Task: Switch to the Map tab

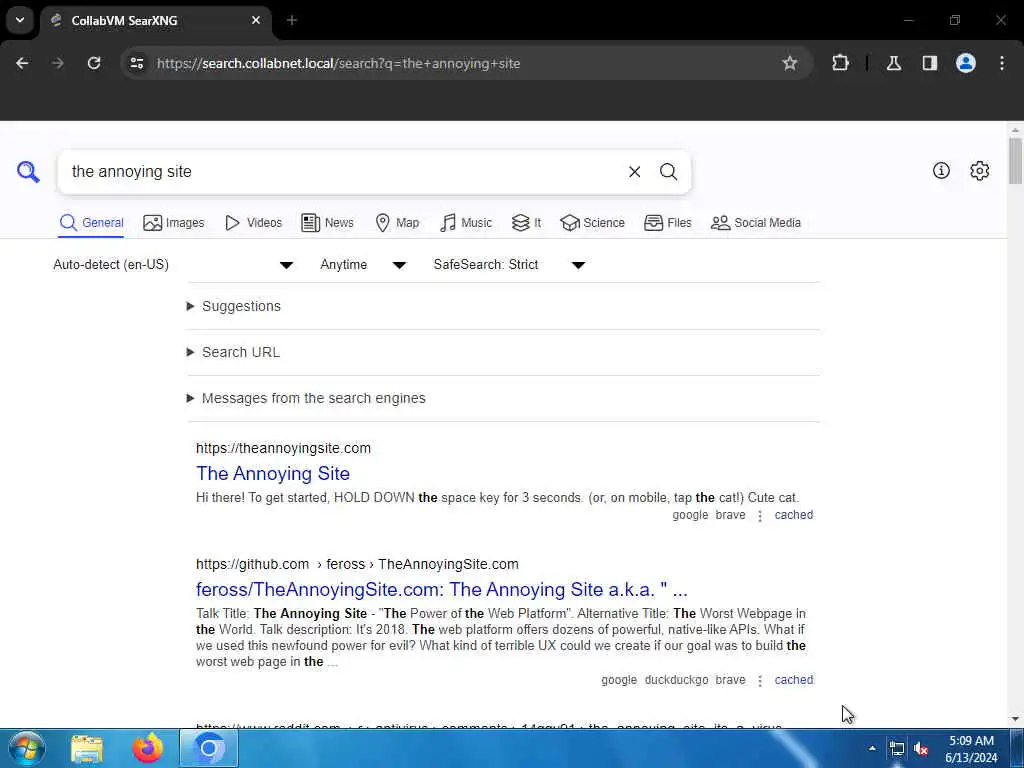Action: coord(397,223)
